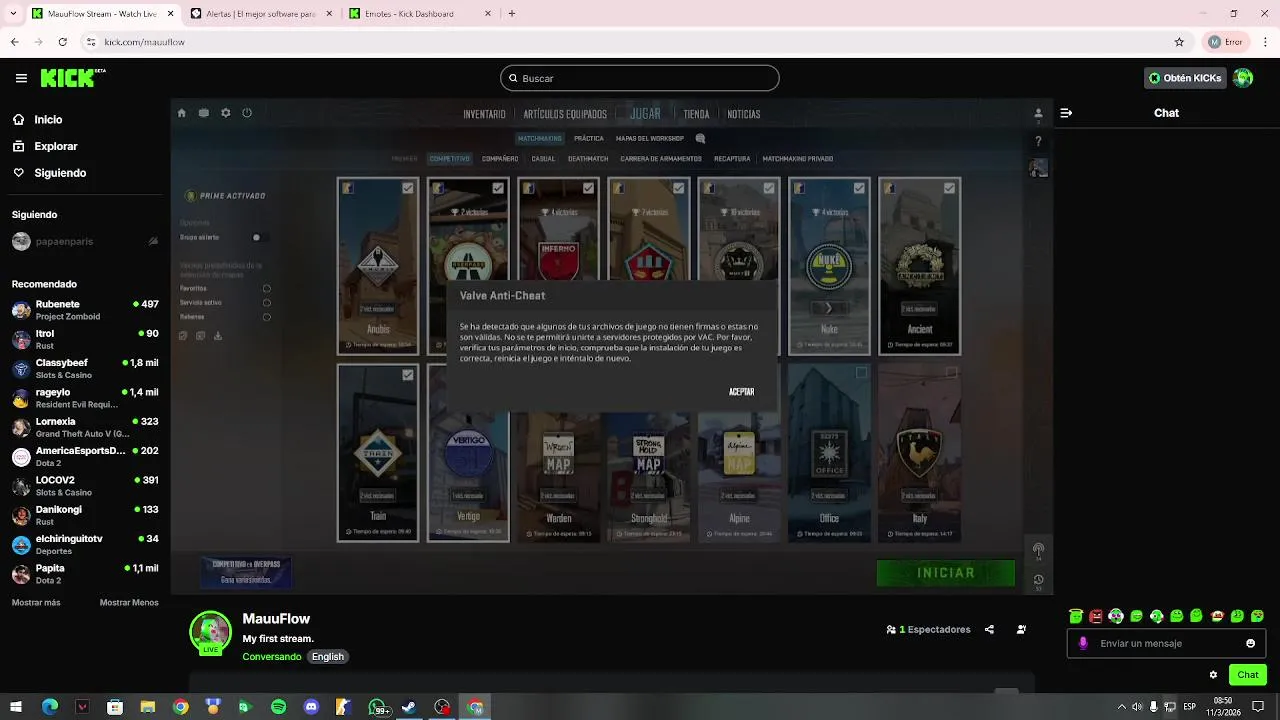Toggle the Ancient map checkbox
This screenshot has width=1280, height=720.
949,188
